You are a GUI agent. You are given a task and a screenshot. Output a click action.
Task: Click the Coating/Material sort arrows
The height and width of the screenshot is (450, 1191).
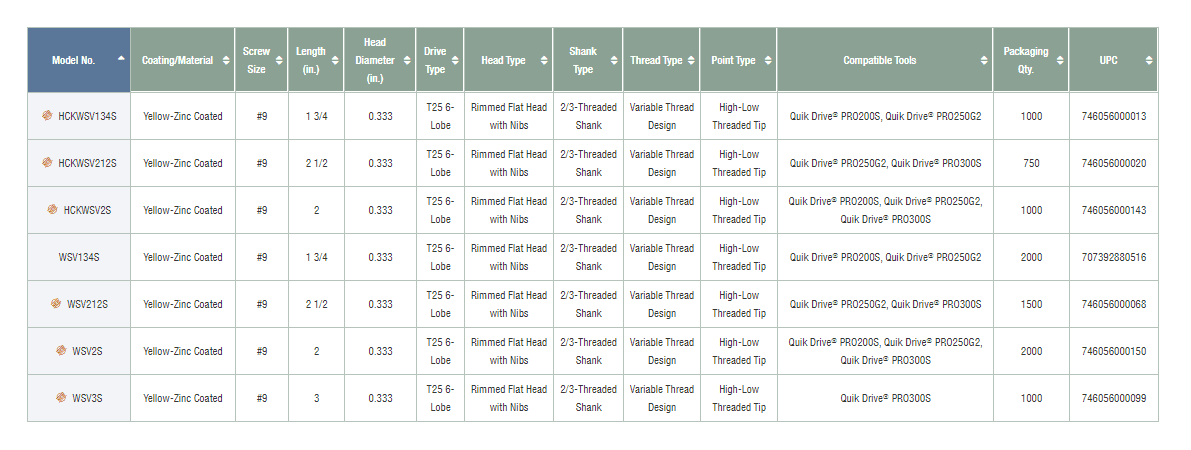click(x=225, y=60)
